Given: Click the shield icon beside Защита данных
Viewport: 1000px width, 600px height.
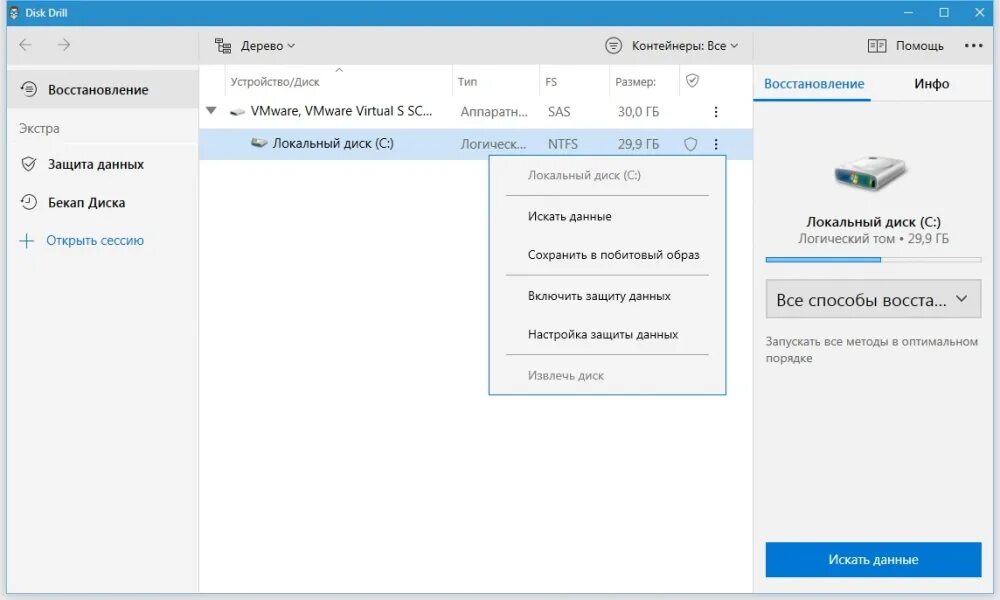Looking at the screenshot, I should click(x=29, y=165).
